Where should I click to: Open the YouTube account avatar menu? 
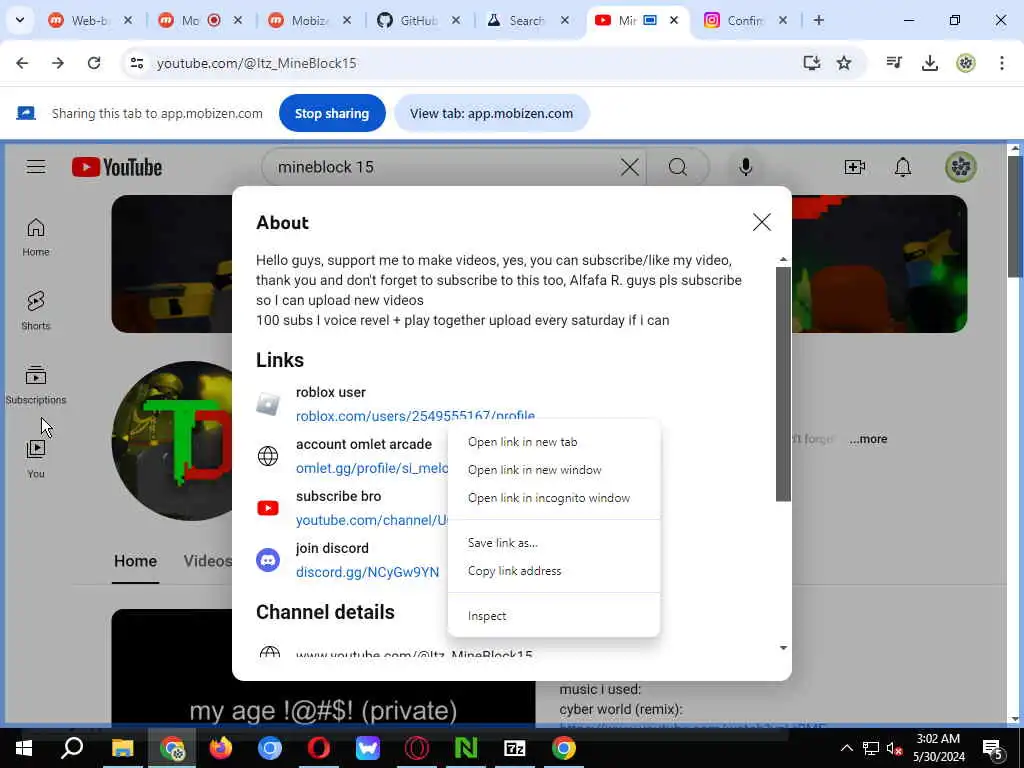(961, 167)
